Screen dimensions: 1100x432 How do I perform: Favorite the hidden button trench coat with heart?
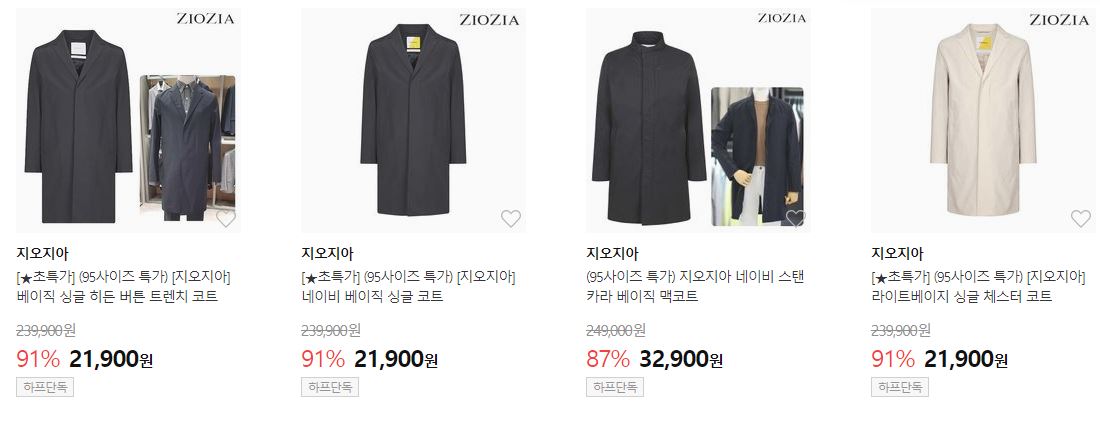226,218
